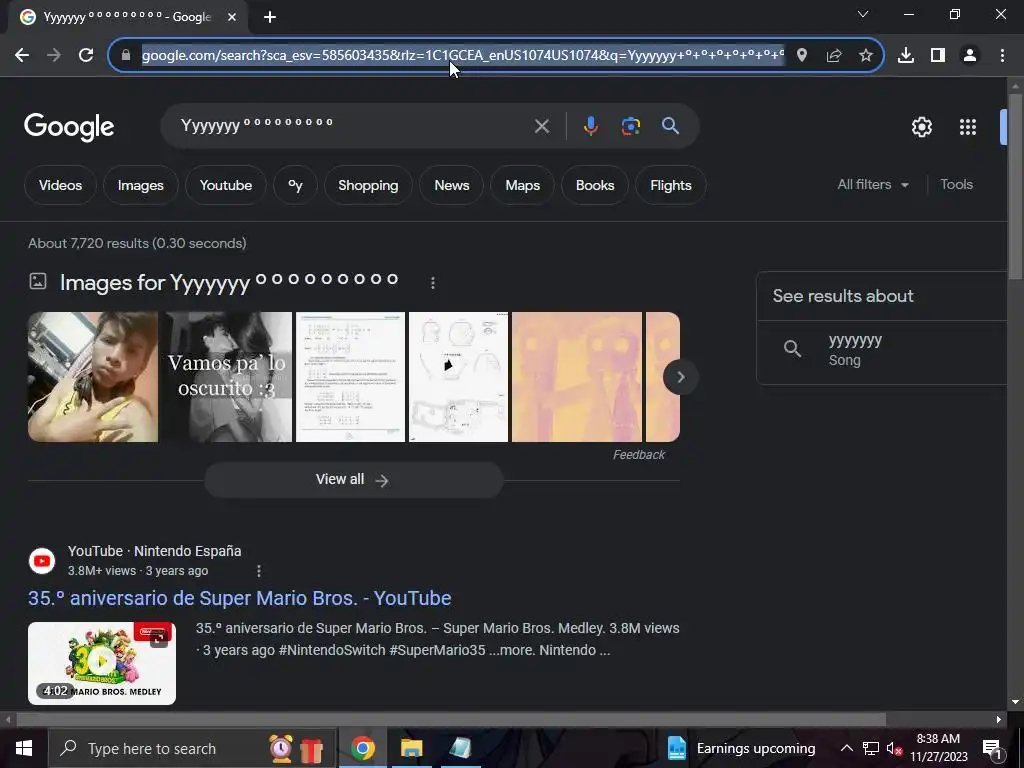Viewport: 1024px width, 768px height.
Task: Switch to Books results
Action: [595, 185]
